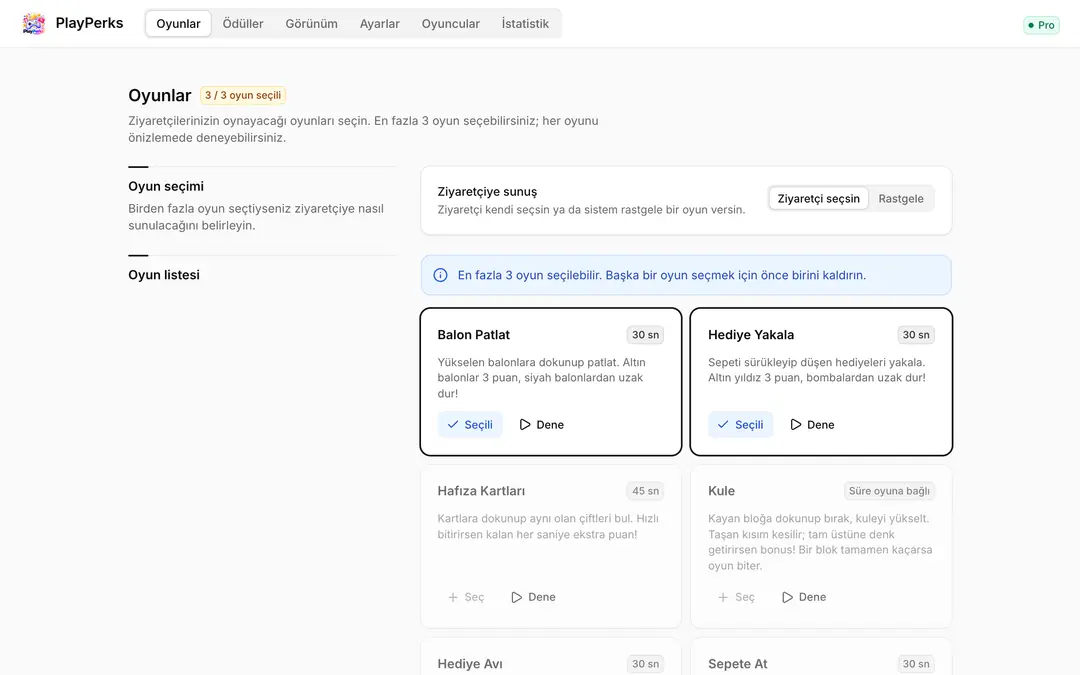Viewport: 1080px width, 675px height.
Task: Click Seç on the Kule card
Action: [x=736, y=597]
